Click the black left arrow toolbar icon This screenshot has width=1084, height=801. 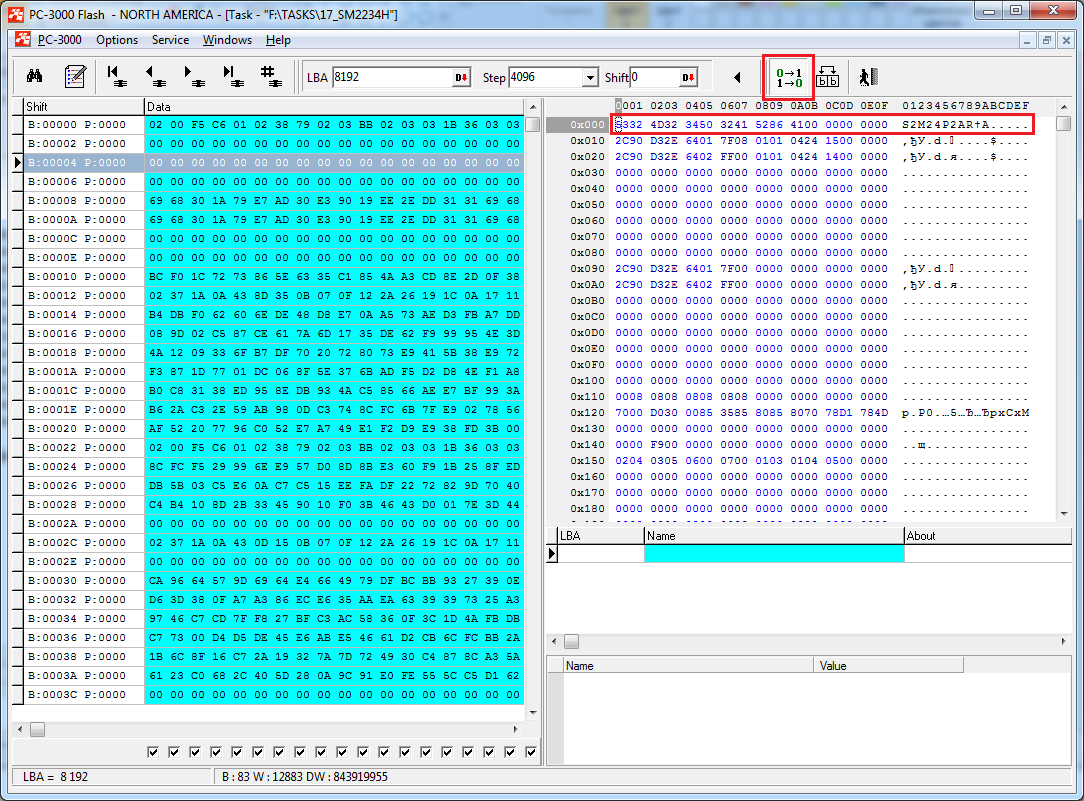pos(738,78)
